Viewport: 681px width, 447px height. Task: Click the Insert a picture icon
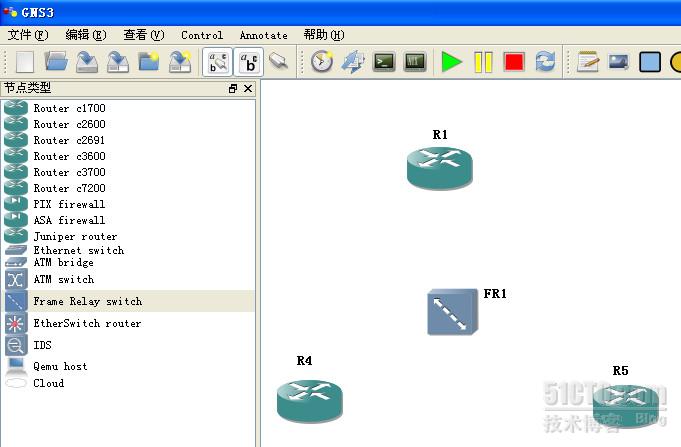click(619, 62)
